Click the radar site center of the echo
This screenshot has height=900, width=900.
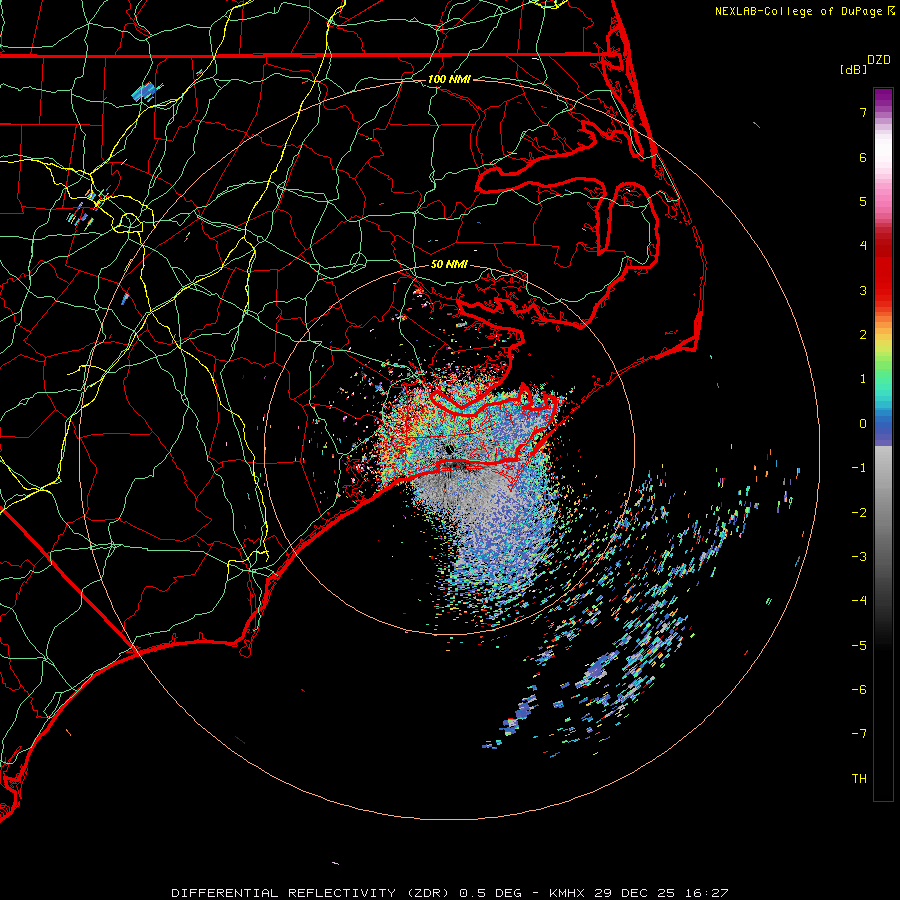click(449, 449)
